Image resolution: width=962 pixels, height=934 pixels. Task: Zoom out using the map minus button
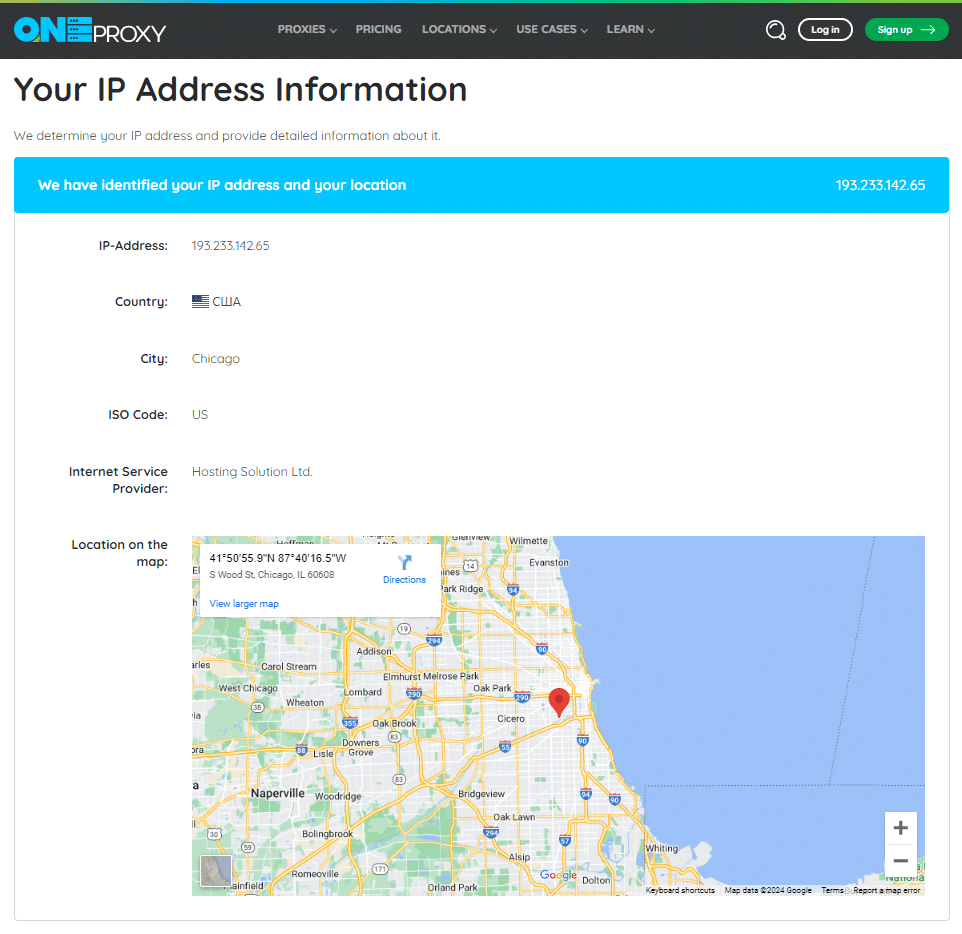[900, 860]
